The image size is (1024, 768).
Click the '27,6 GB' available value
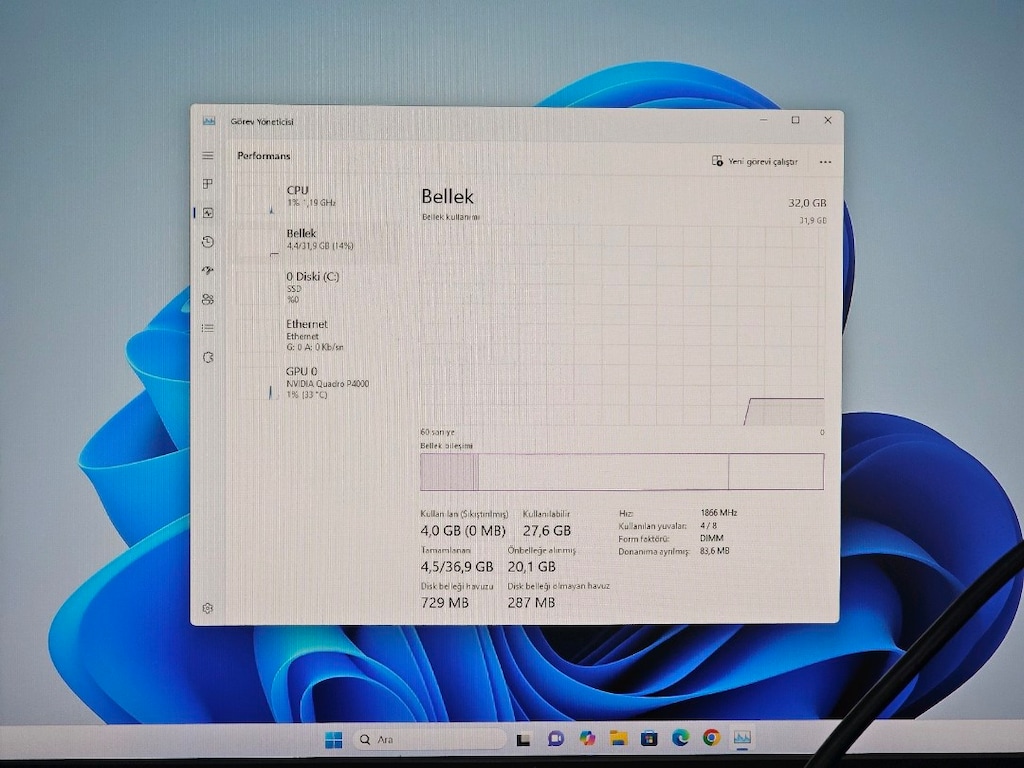[547, 531]
